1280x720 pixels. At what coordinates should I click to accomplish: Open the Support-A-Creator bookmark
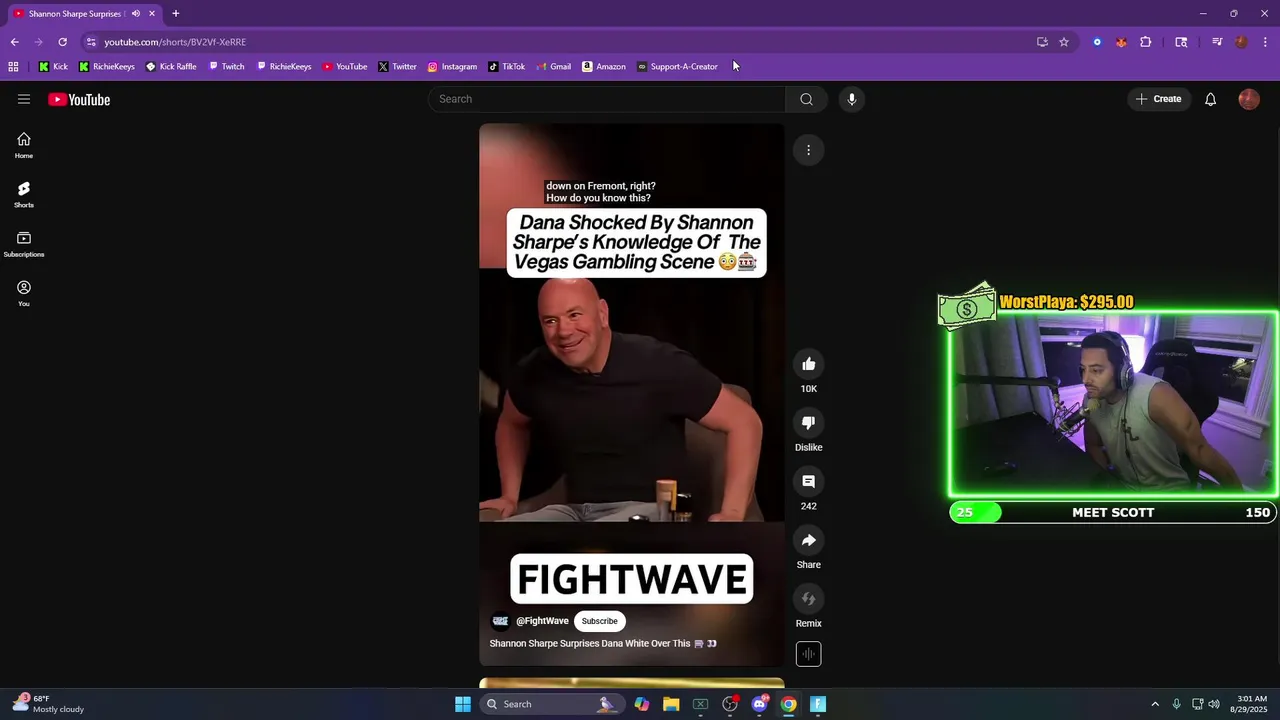click(678, 67)
